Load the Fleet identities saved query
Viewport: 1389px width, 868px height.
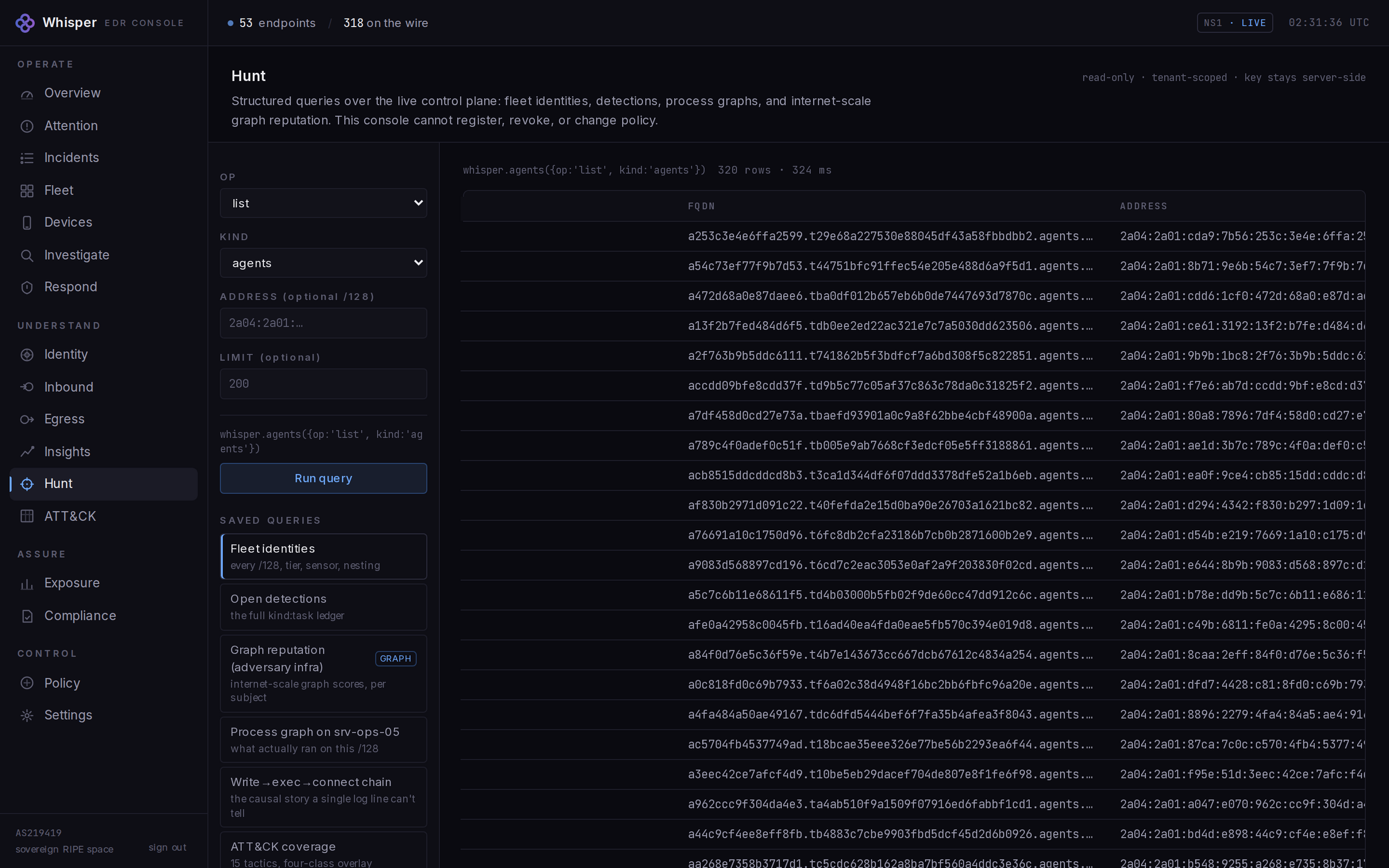pyautogui.click(x=324, y=557)
